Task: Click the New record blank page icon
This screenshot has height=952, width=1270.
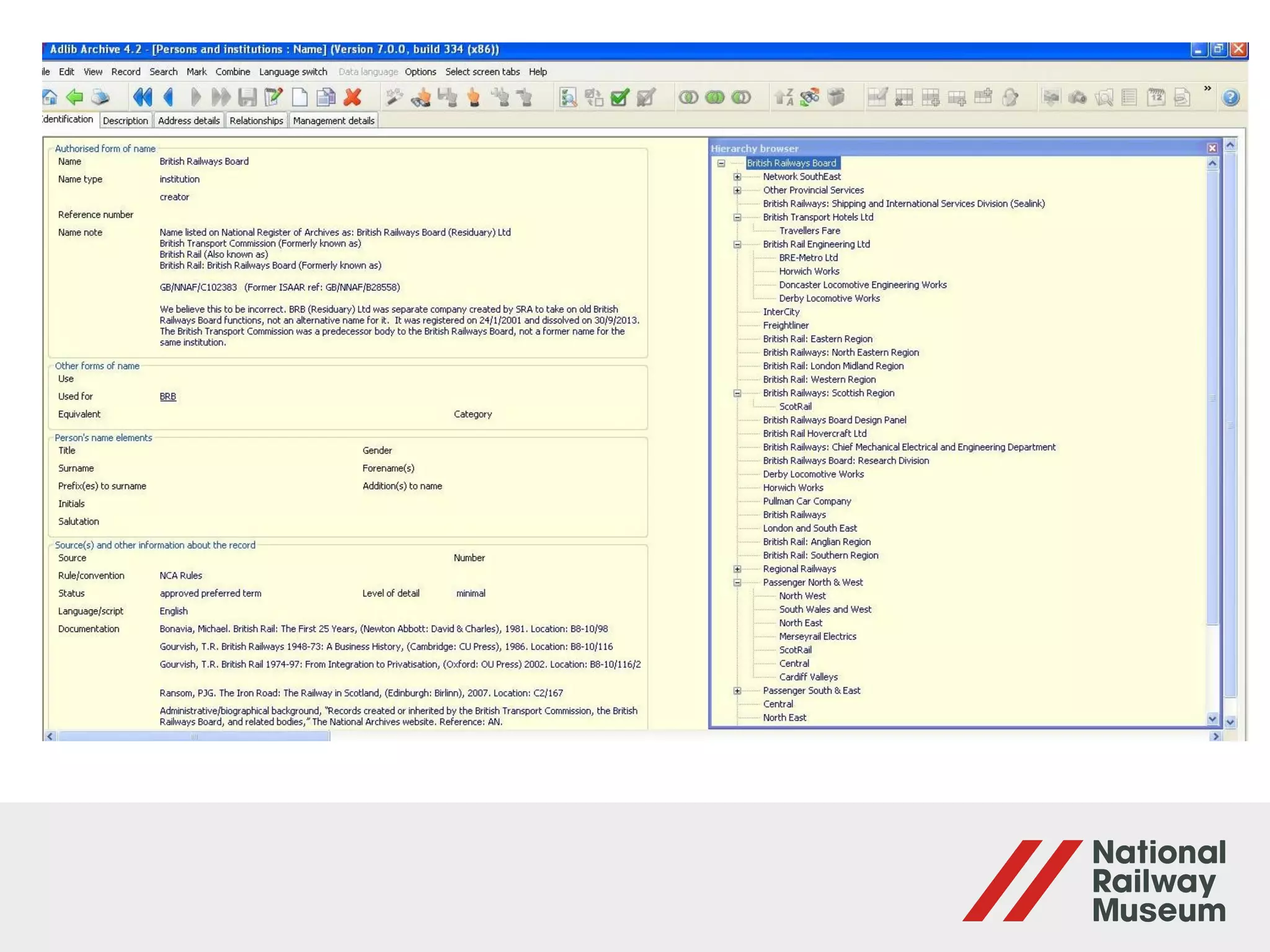Action: [x=300, y=97]
